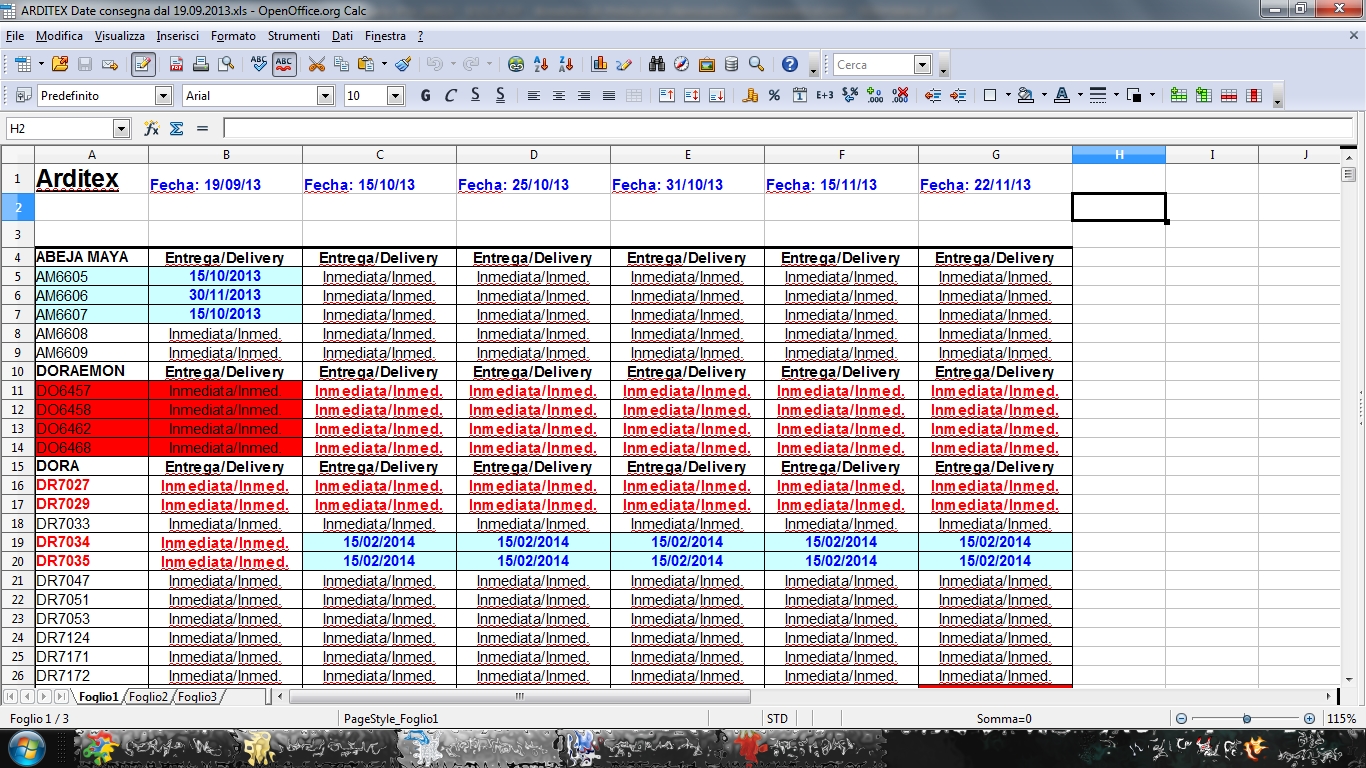Open the Visualizza menu
This screenshot has height=768, width=1366.
pos(120,36)
